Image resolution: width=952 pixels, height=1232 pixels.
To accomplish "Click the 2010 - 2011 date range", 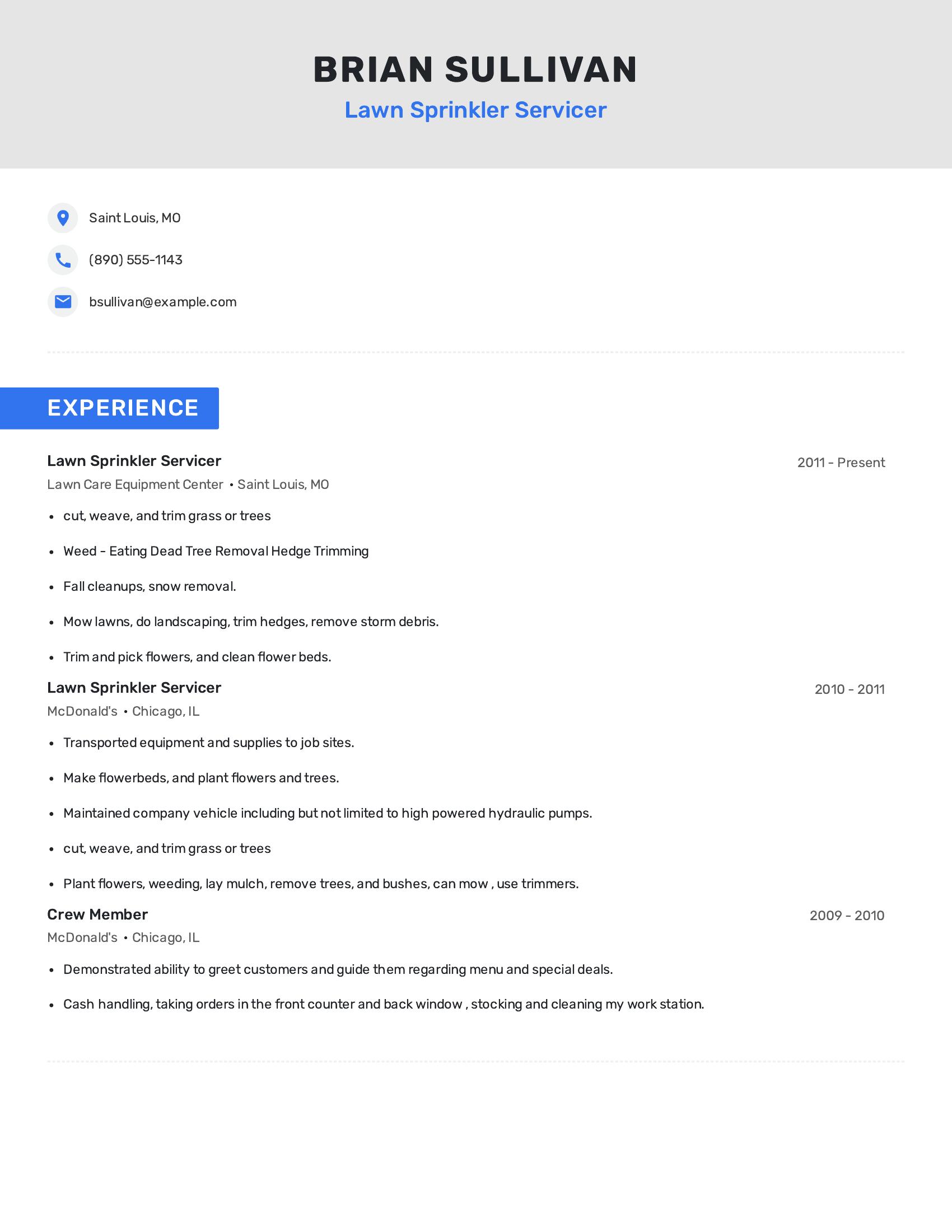I will [850, 689].
